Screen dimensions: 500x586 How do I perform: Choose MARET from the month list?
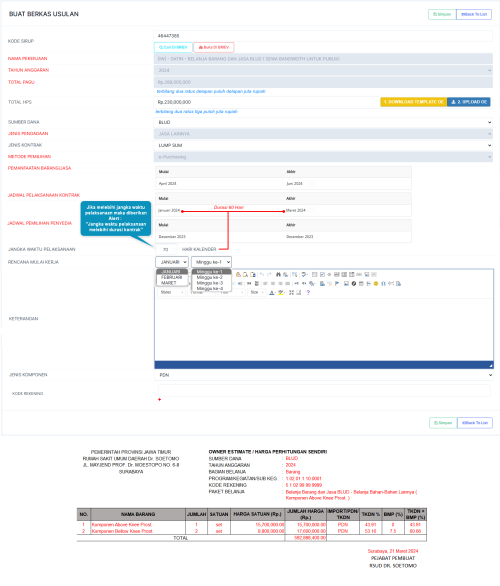point(172,283)
